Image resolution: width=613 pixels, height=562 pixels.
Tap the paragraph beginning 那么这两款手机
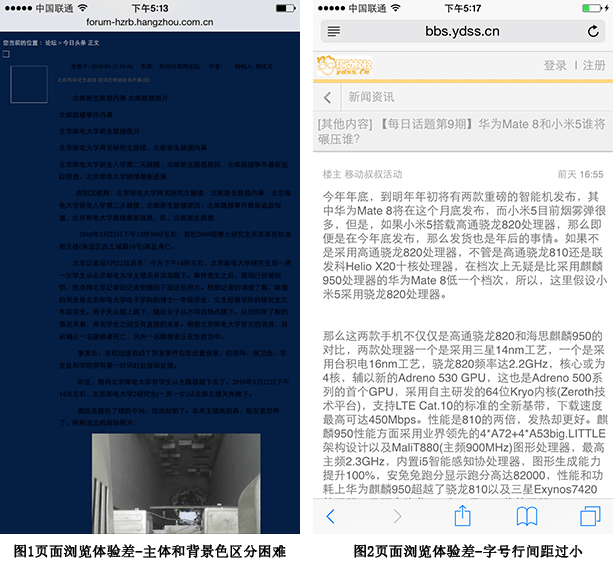coord(465,413)
